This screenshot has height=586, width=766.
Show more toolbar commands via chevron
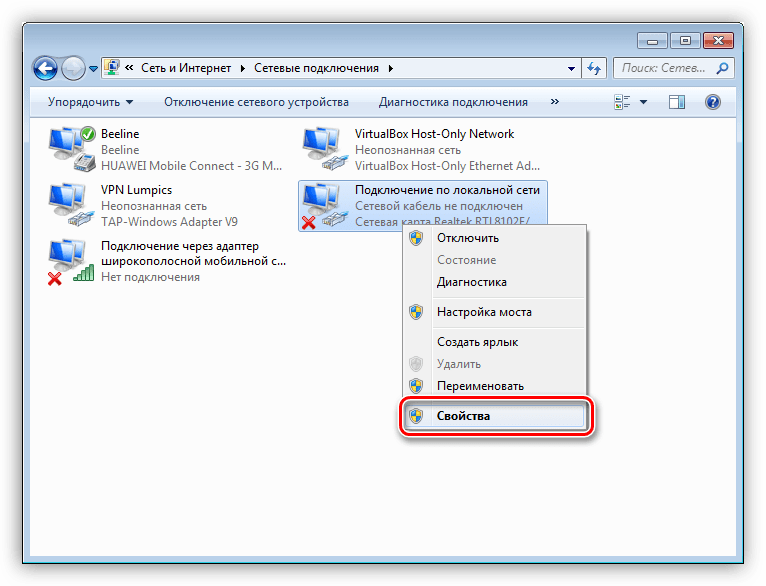tap(554, 102)
